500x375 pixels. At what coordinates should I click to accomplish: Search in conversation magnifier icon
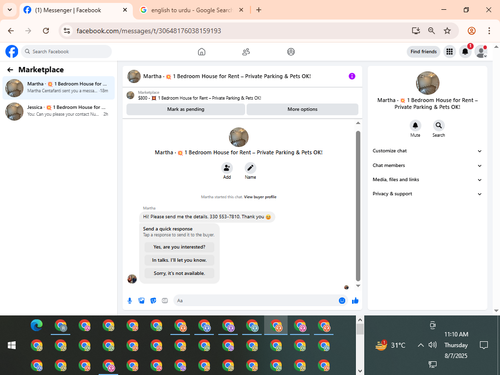click(439, 125)
